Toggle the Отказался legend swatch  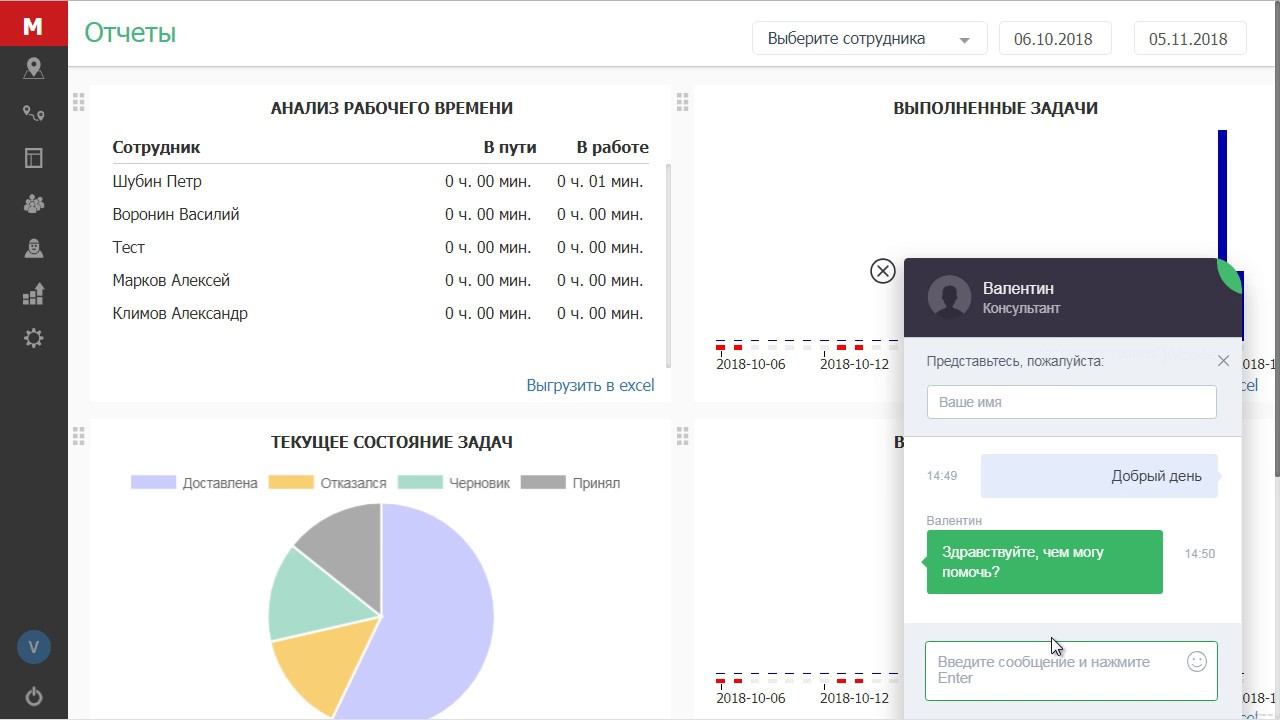click(x=291, y=482)
